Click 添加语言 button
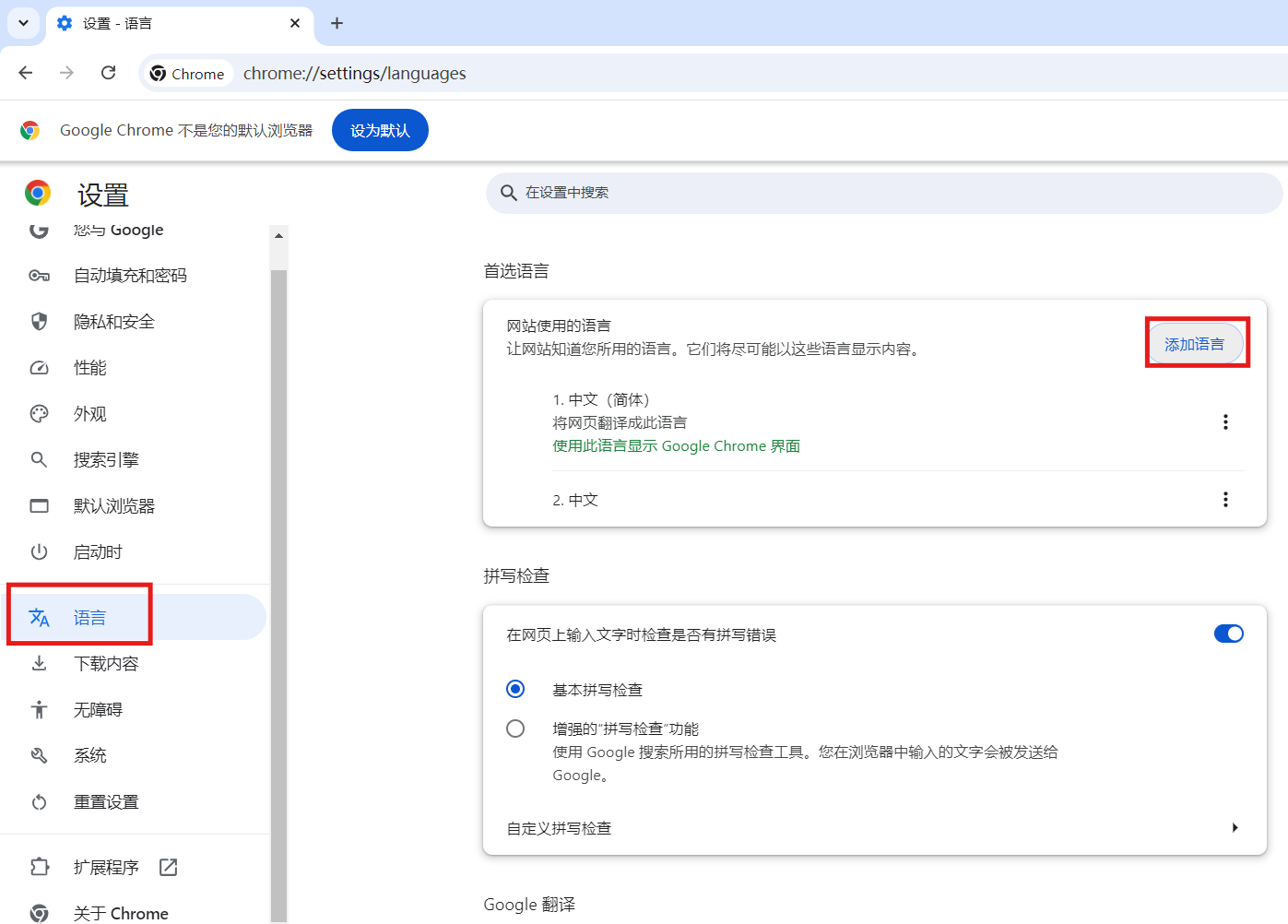The image size is (1288, 924). click(1194, 344)
